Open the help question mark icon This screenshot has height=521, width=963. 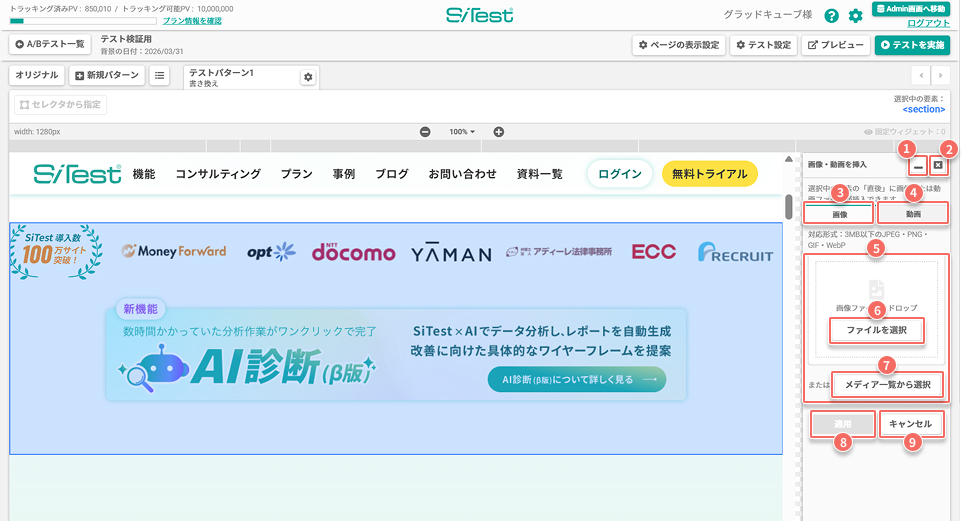pyautogui.click(x=831, y=16)
